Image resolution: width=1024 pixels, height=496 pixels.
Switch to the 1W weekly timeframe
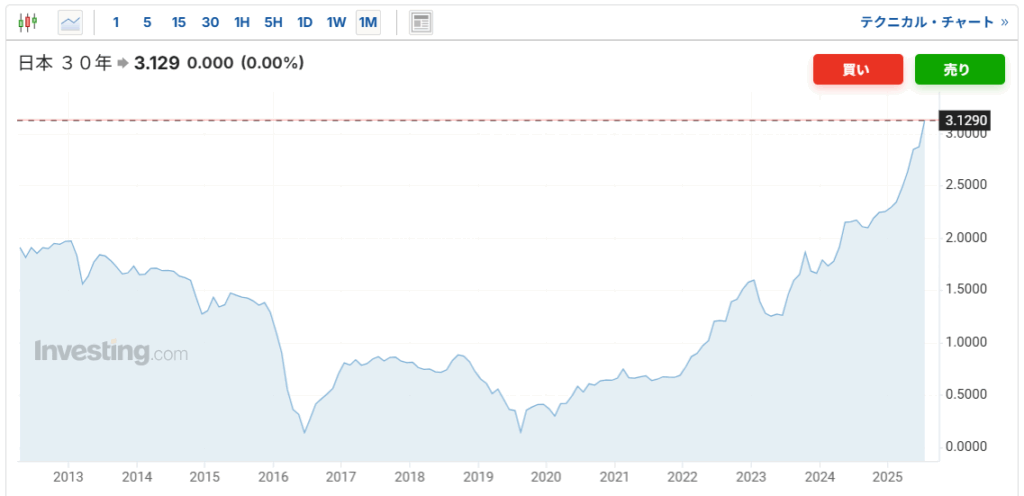pos(336,22)
